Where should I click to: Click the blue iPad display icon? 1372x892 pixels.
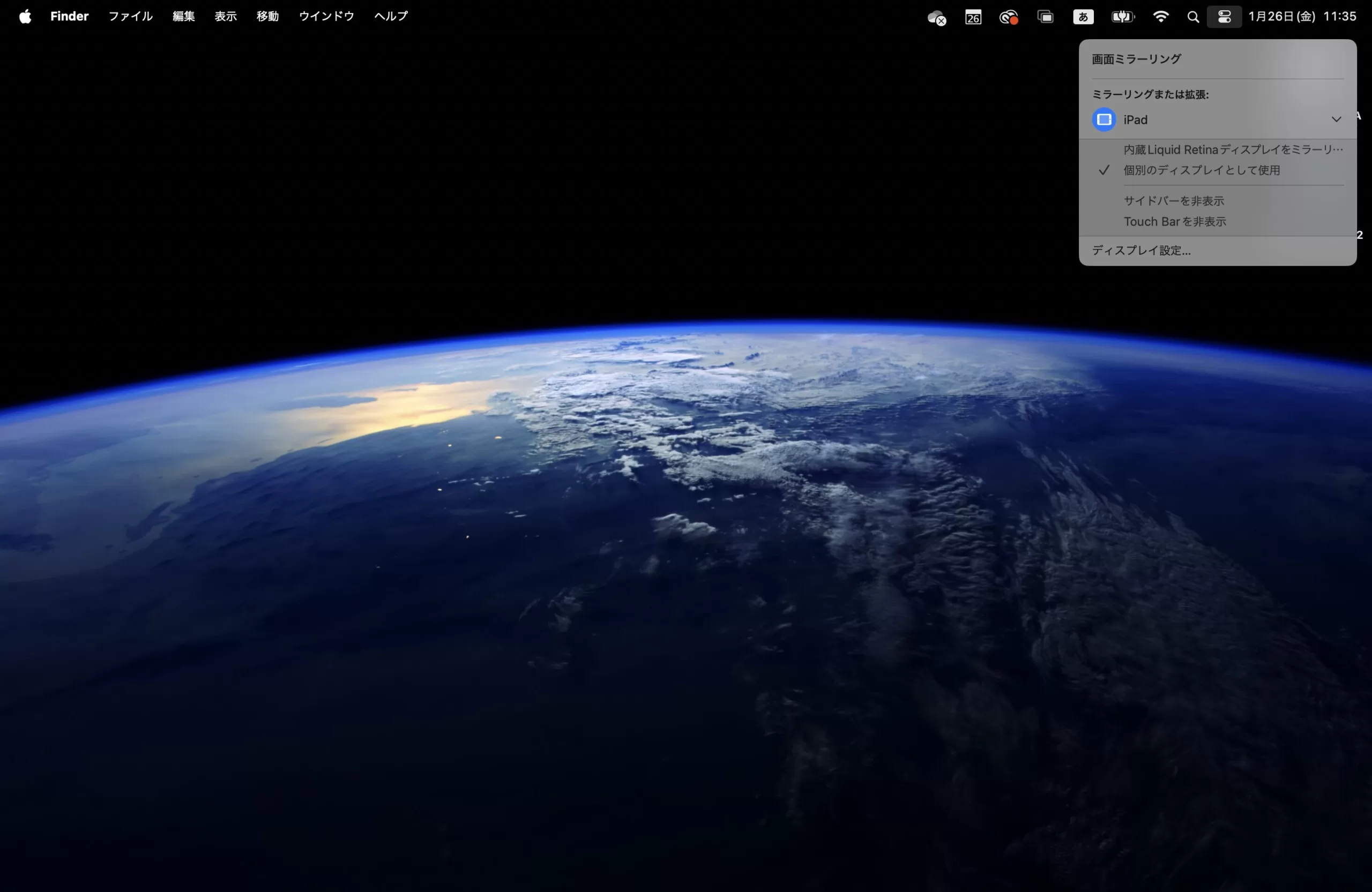point(1104,120)
